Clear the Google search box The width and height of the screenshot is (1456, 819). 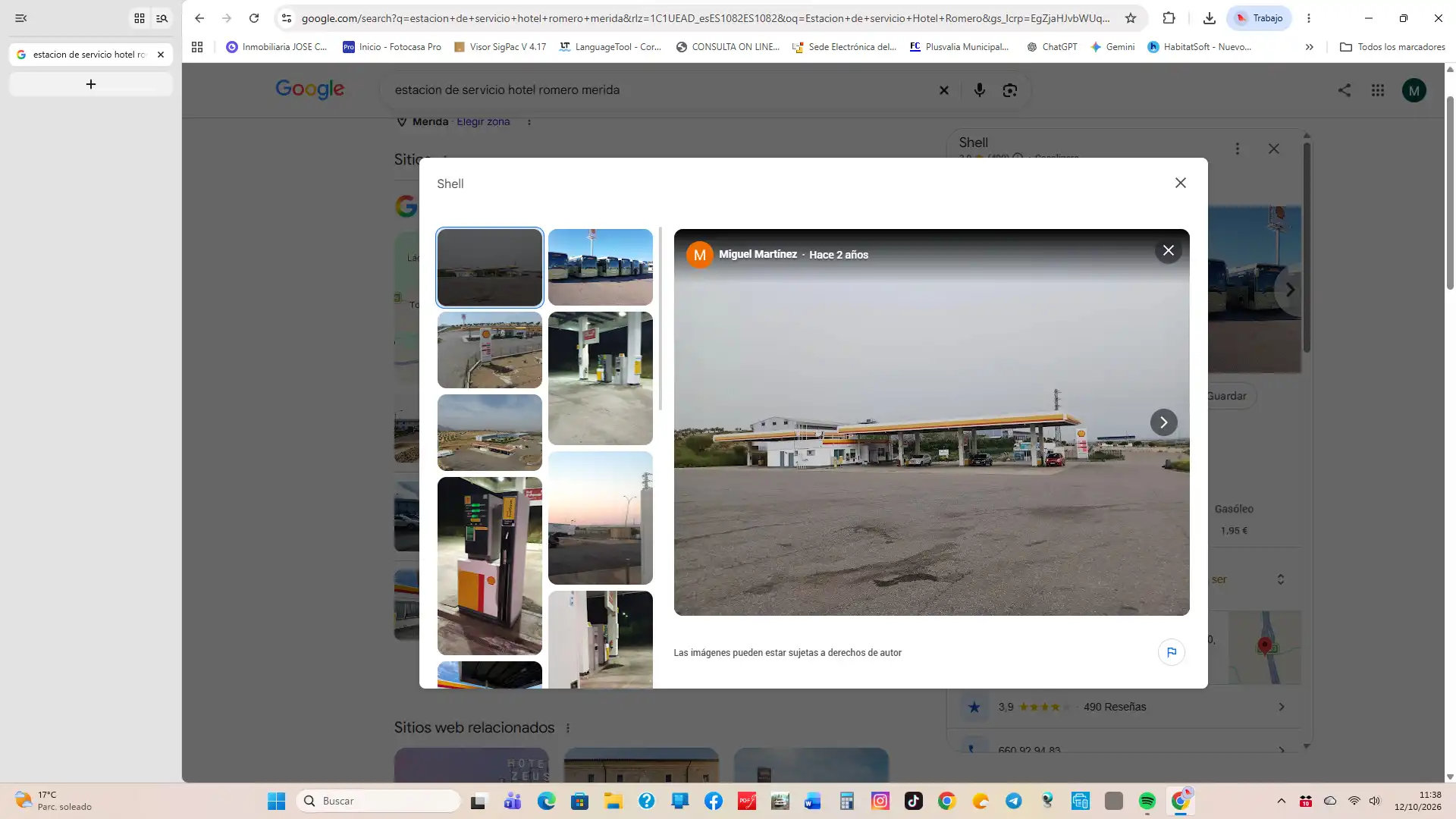(x=944, y=90)
